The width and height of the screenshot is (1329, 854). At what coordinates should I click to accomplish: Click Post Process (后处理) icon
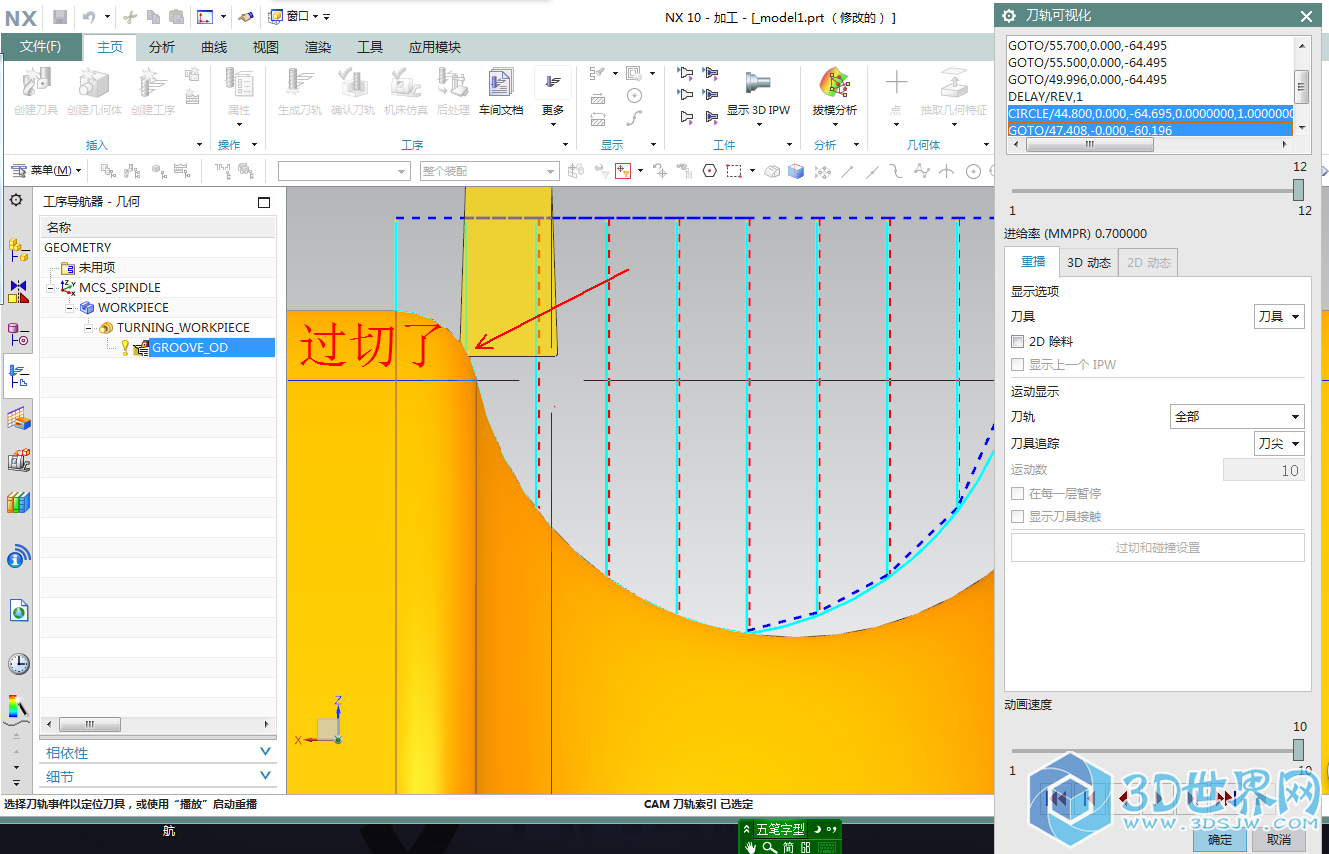(x=453, y=92)
